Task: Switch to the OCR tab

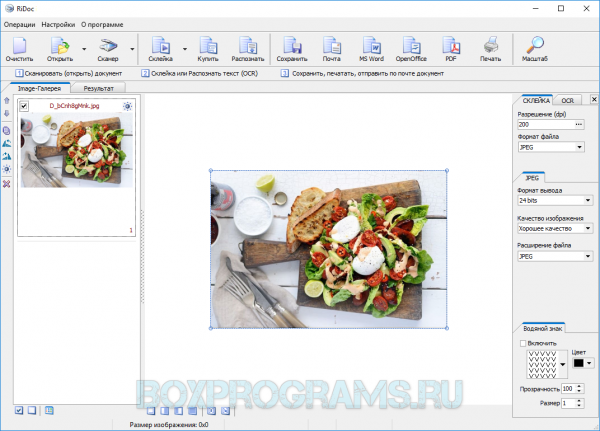Action: [x=567, y=100]
